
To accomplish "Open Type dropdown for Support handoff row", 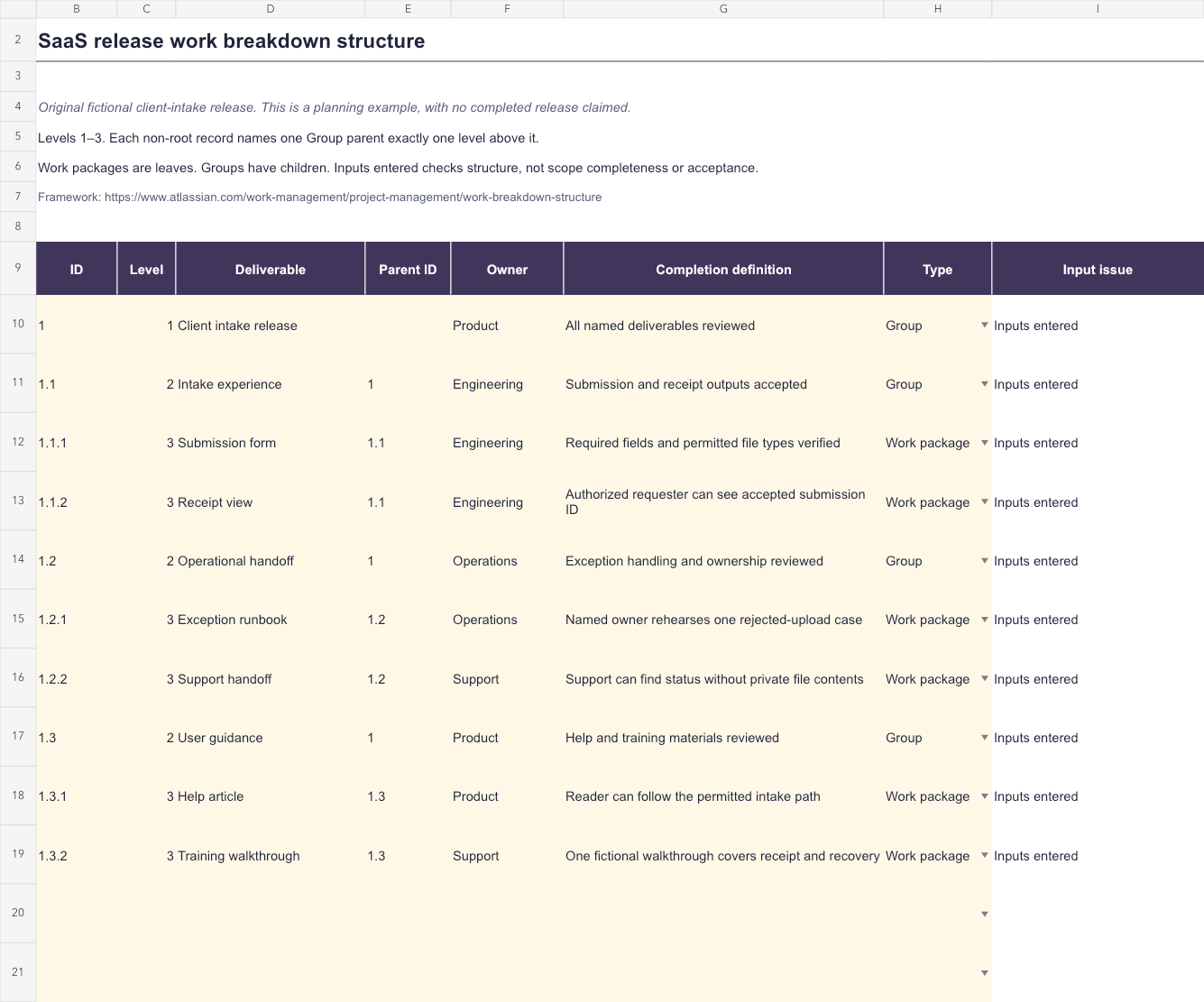I will coord(984,679).
